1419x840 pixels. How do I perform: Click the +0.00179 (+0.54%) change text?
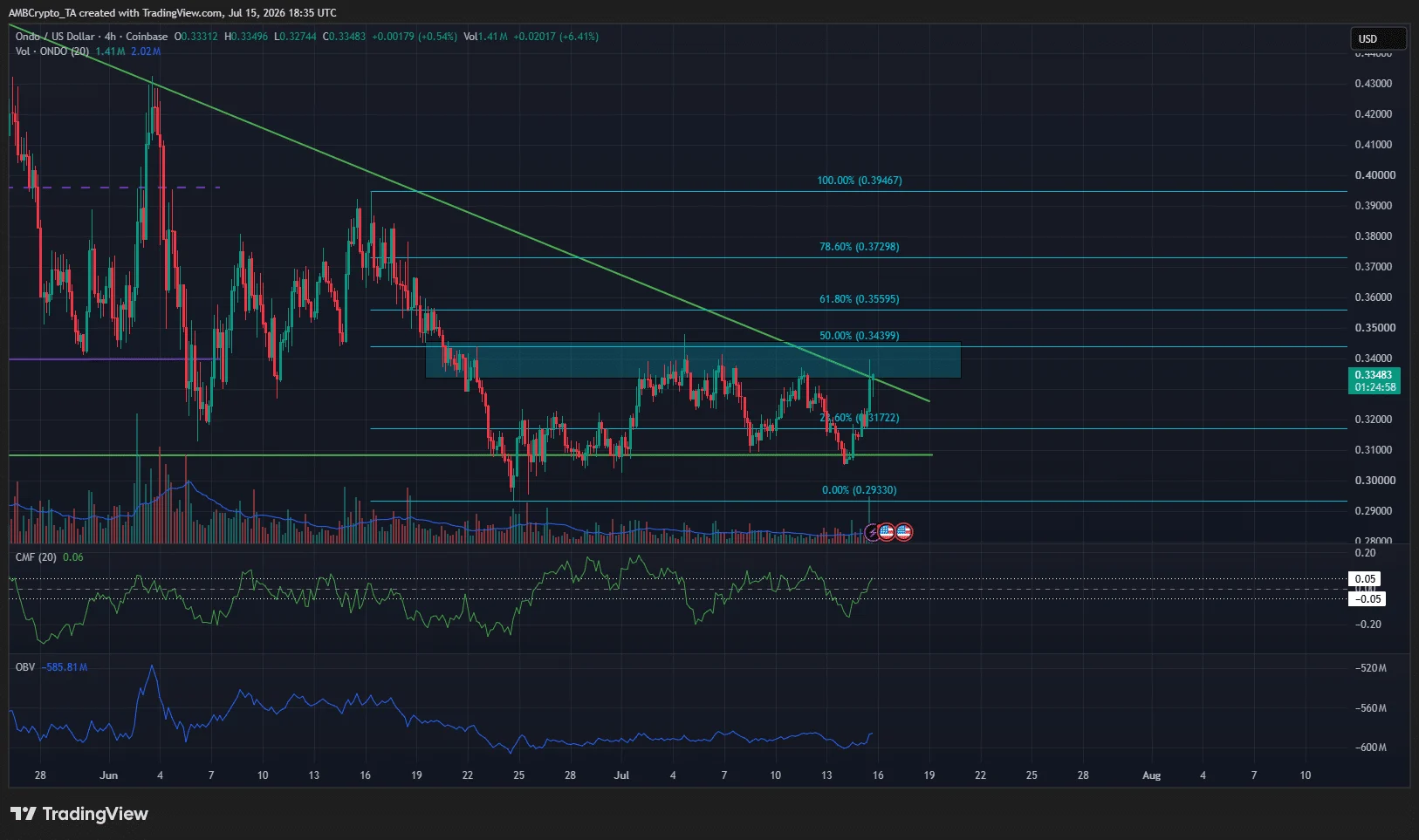pos(415,37)
